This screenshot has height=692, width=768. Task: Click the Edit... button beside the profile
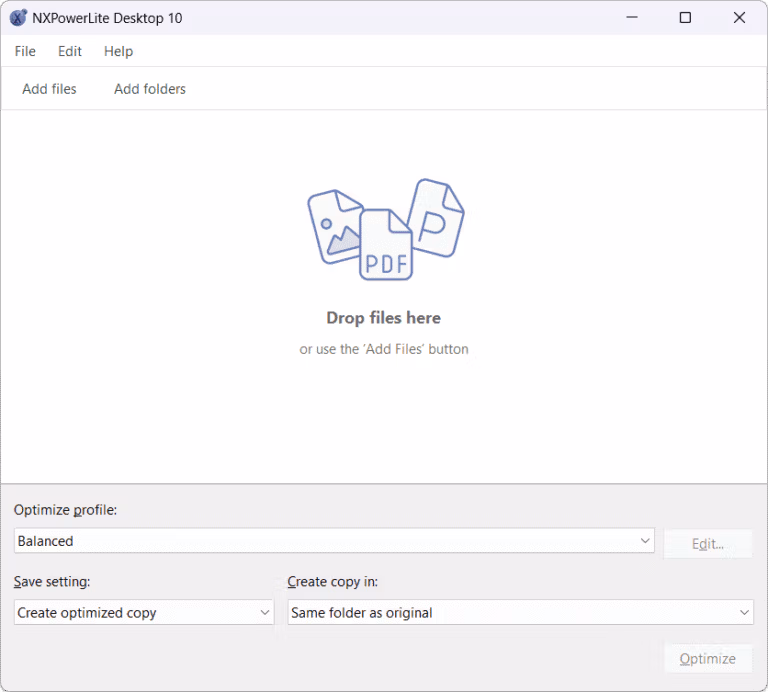coord(708,544)
